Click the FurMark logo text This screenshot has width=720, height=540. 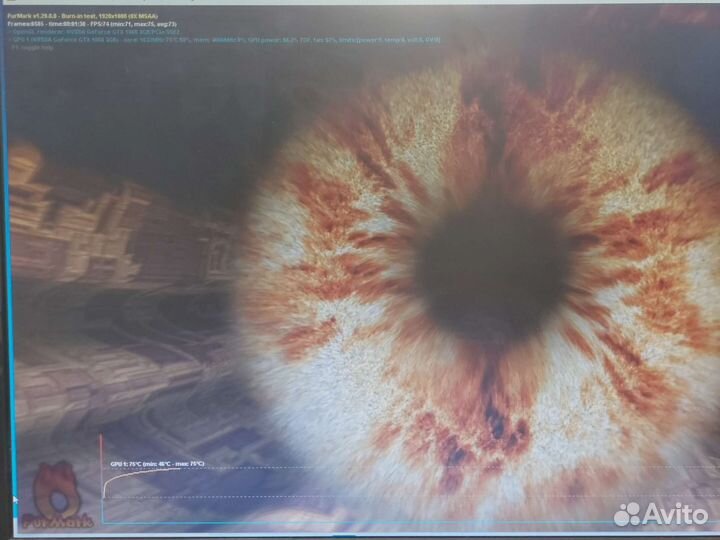(x=59, y=519)
